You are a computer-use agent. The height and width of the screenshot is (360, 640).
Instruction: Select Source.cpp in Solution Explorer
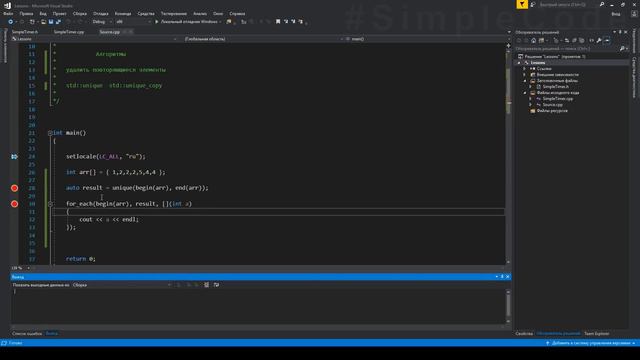coord(552,104)
